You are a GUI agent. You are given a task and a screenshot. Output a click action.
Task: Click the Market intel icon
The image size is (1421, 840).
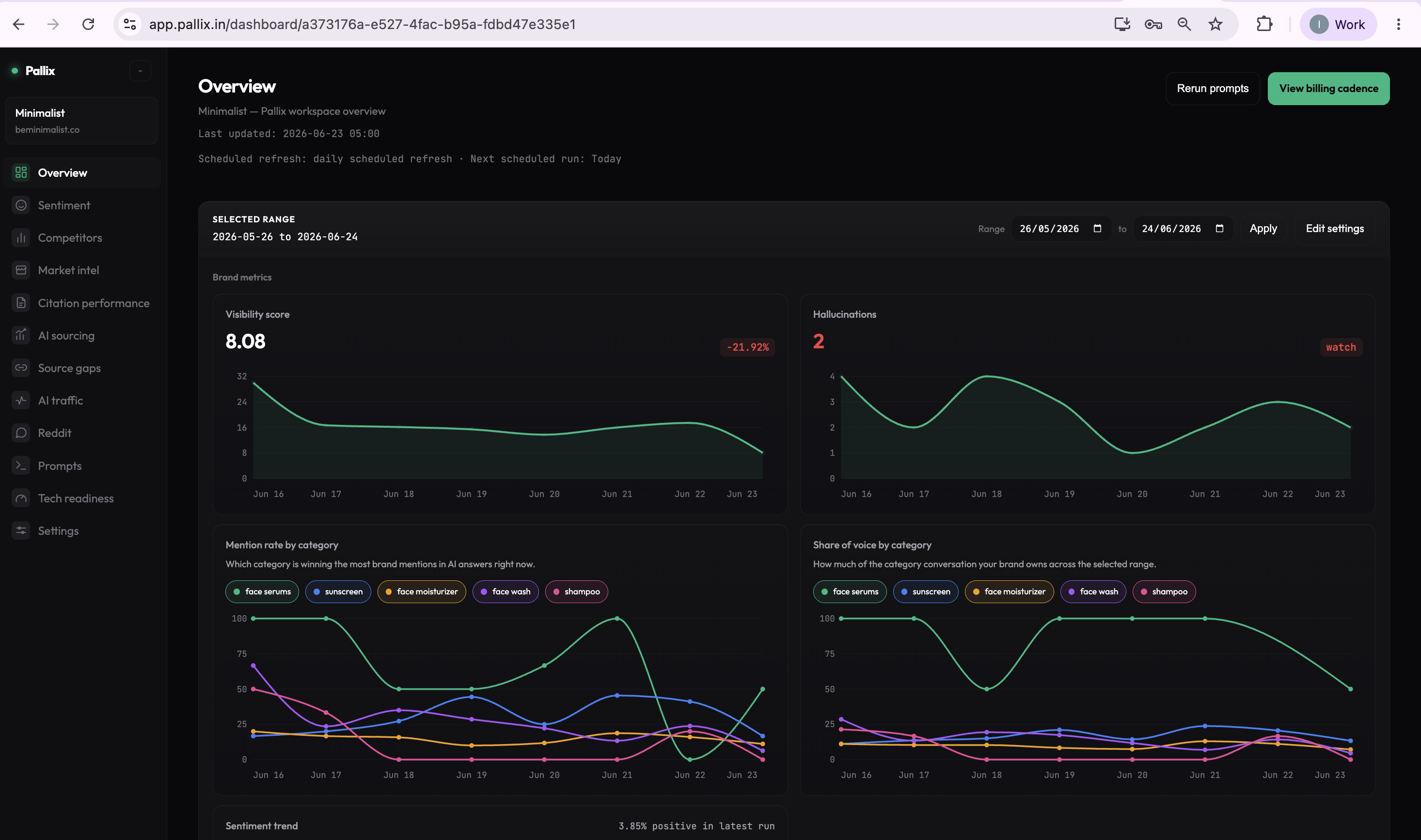click(x=21, y=270)
